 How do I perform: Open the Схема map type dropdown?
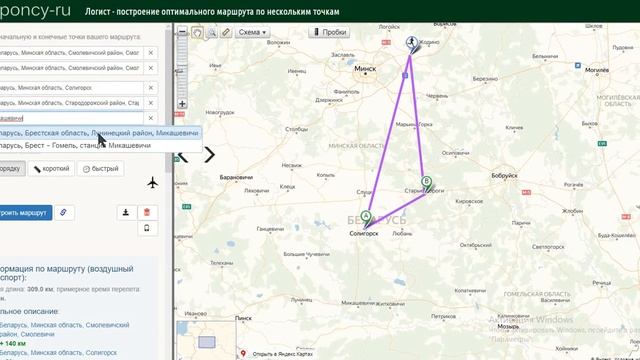[252, 32]
